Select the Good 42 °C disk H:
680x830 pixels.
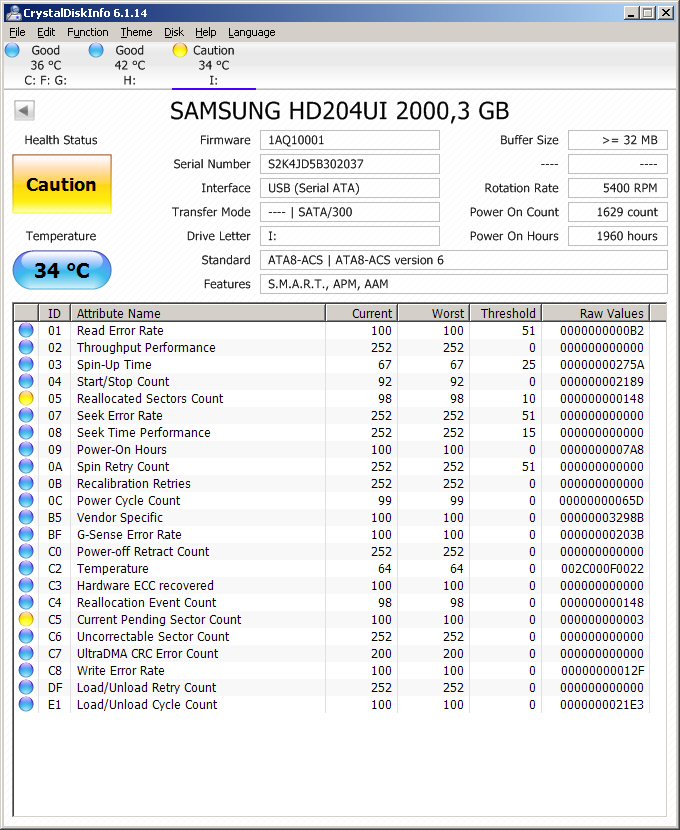[x=130, y=65]
